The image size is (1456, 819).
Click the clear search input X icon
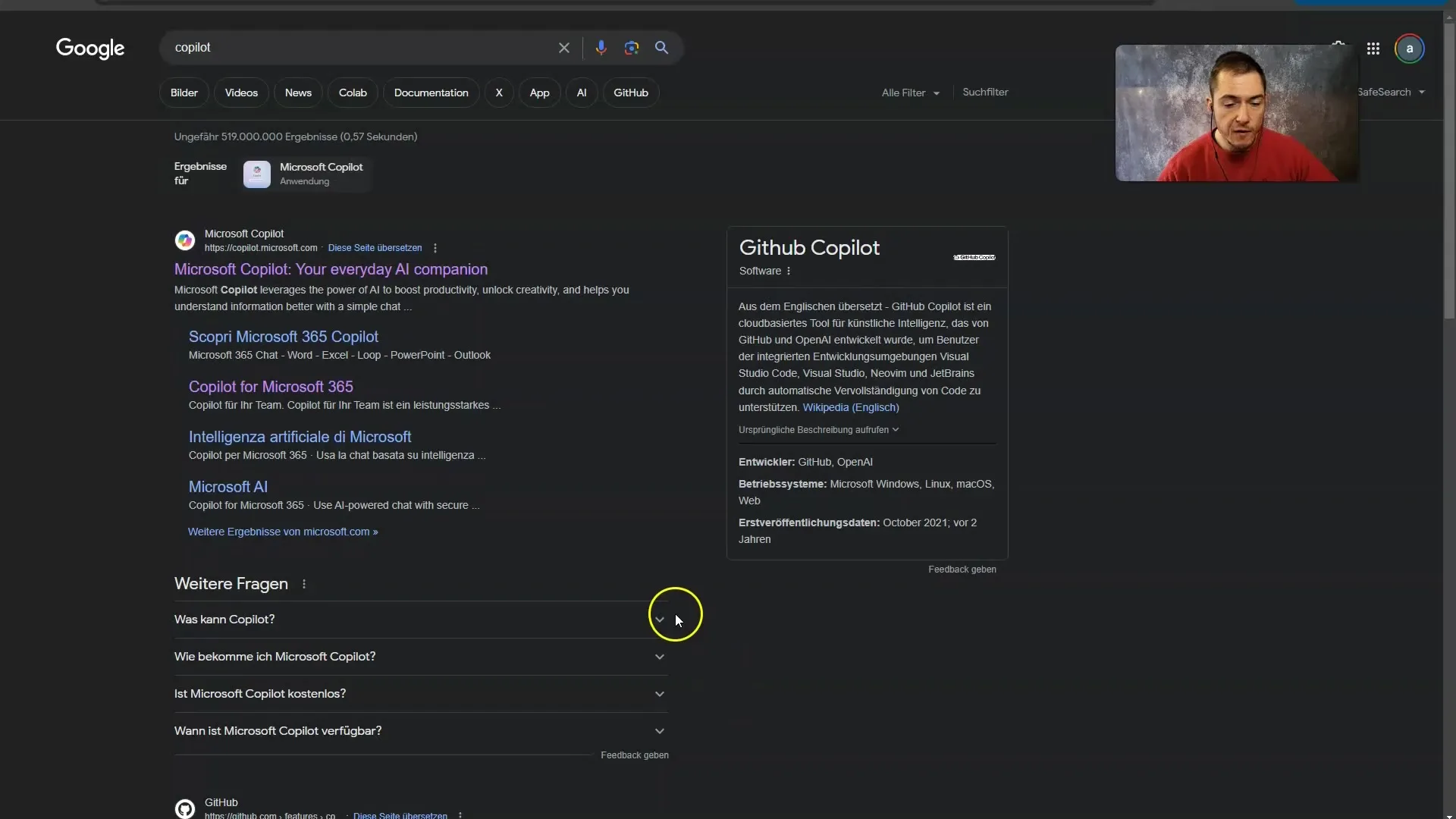[x=564, y=47]
